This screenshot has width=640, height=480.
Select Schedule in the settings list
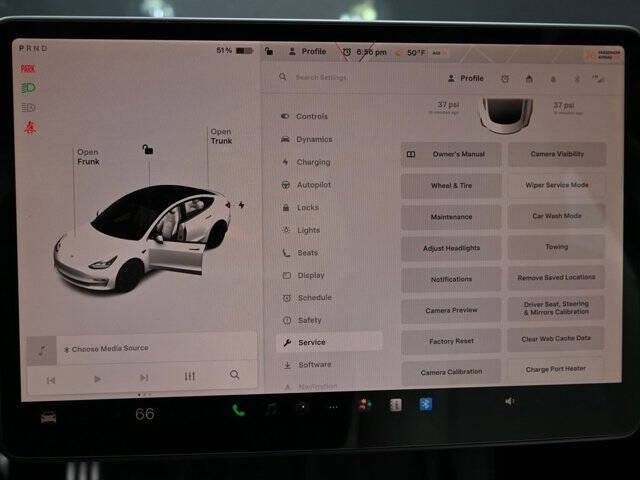pos(307,298)
